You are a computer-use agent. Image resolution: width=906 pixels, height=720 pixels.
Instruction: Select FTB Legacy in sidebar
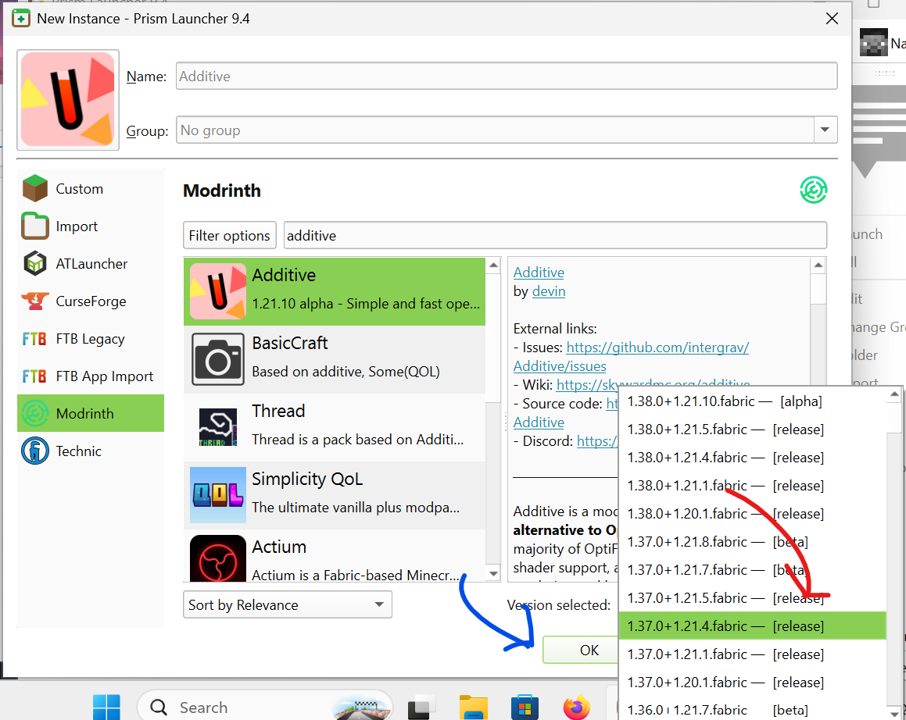(x=90, y=339)
